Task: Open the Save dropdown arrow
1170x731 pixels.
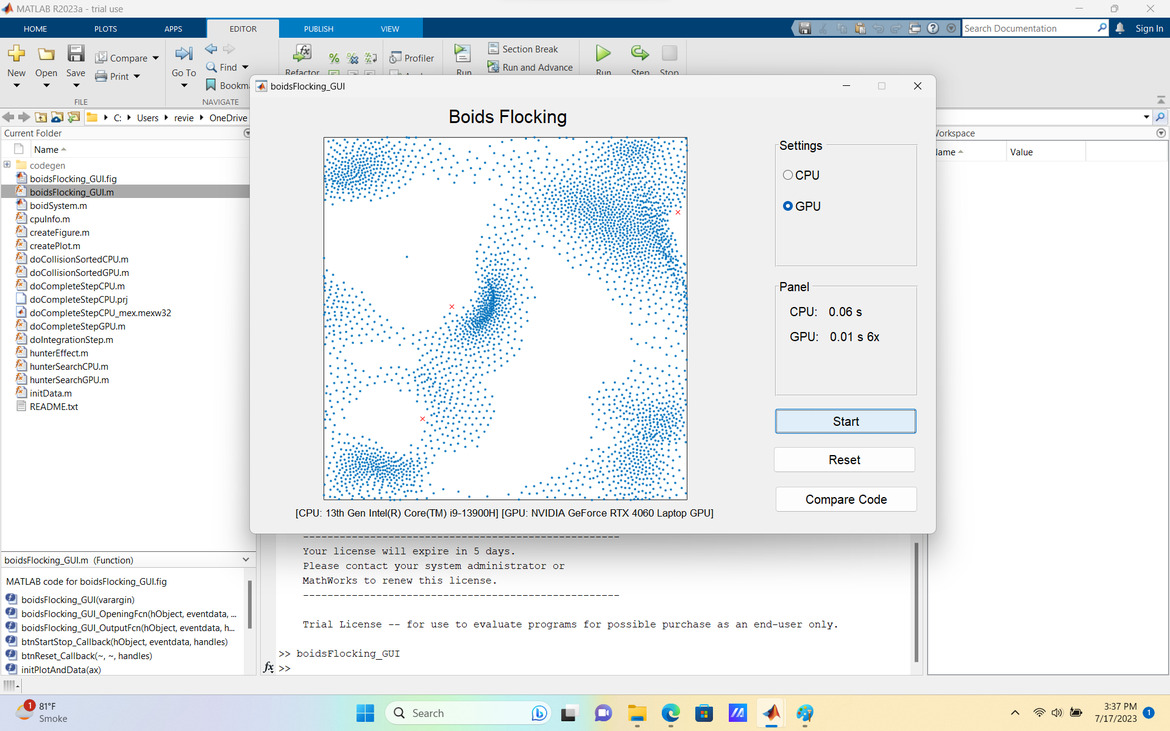Action: click(x=75, y=86)
